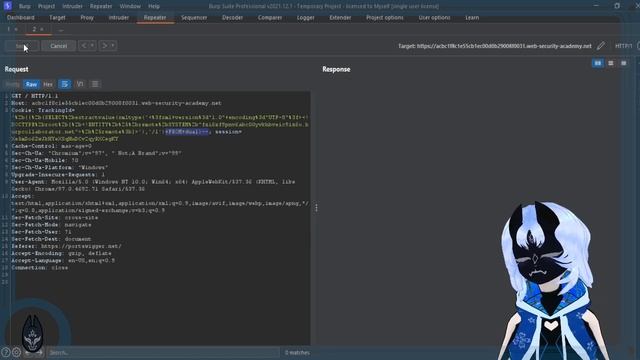Open the Learn tab
This screenshot has height=360, width=640.
(472, 18)
